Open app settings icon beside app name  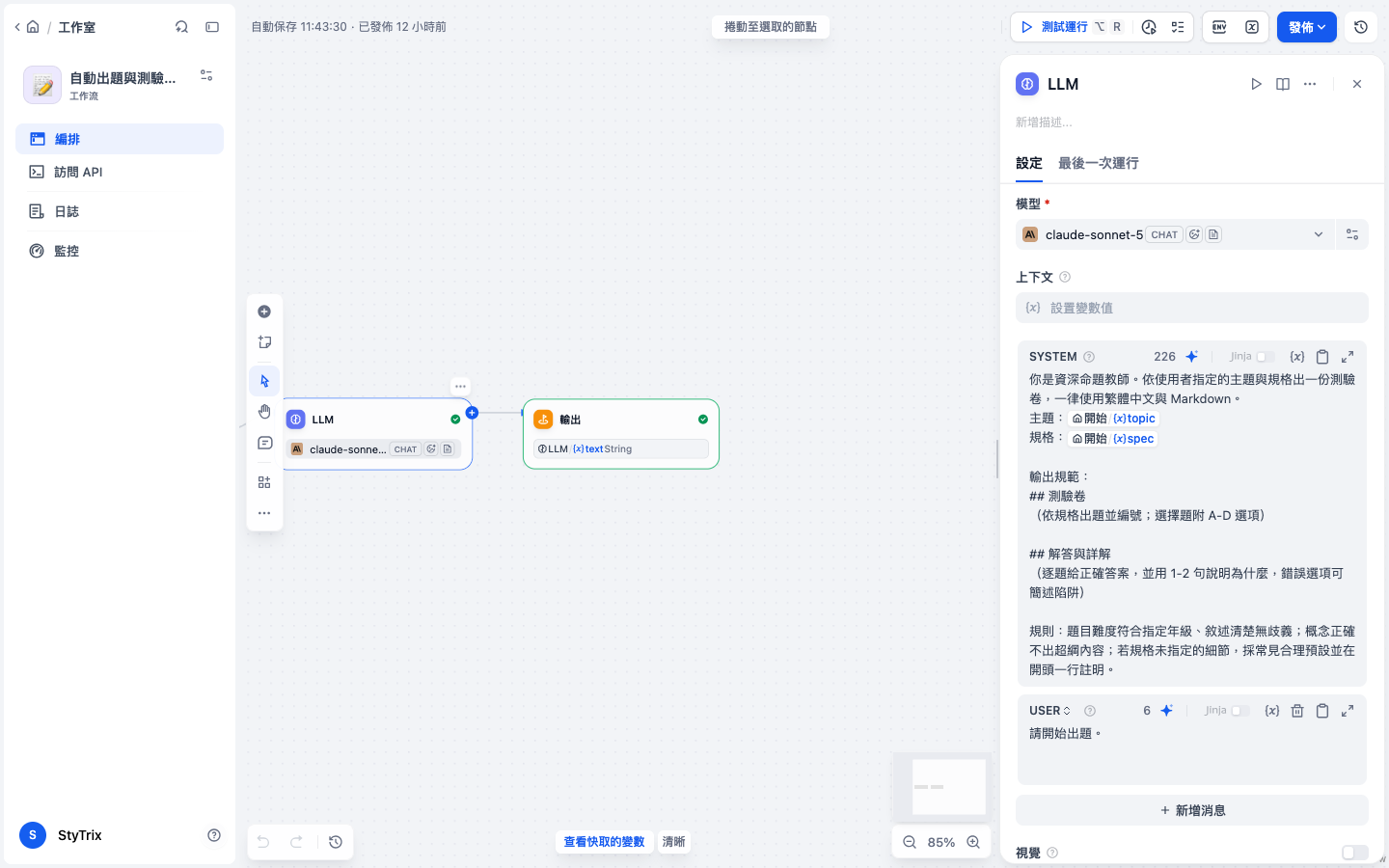point(206,75)
